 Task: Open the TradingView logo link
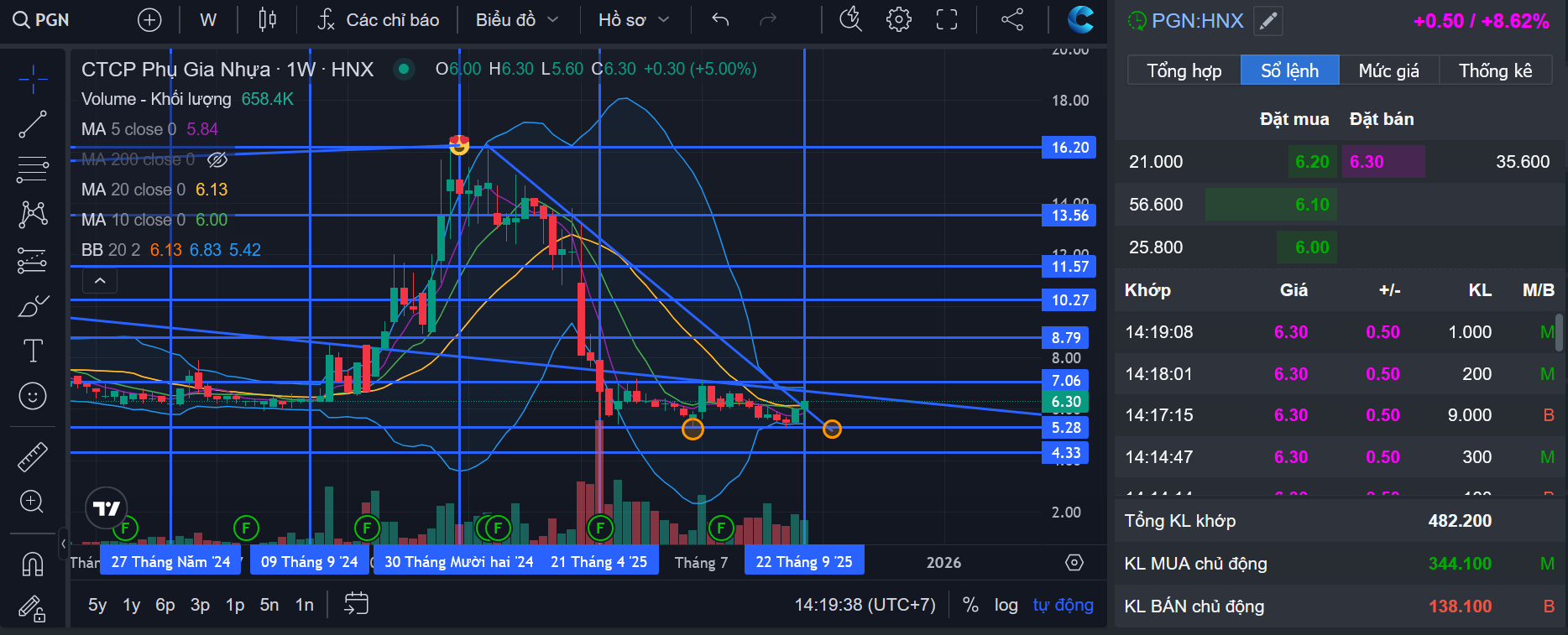107,508
